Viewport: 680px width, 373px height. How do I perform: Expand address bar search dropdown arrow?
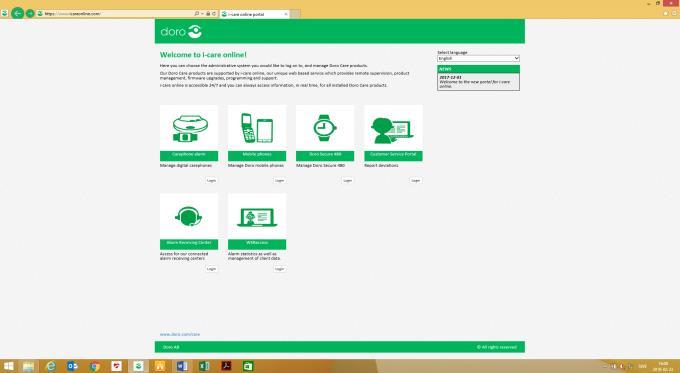tap(202, 14)
